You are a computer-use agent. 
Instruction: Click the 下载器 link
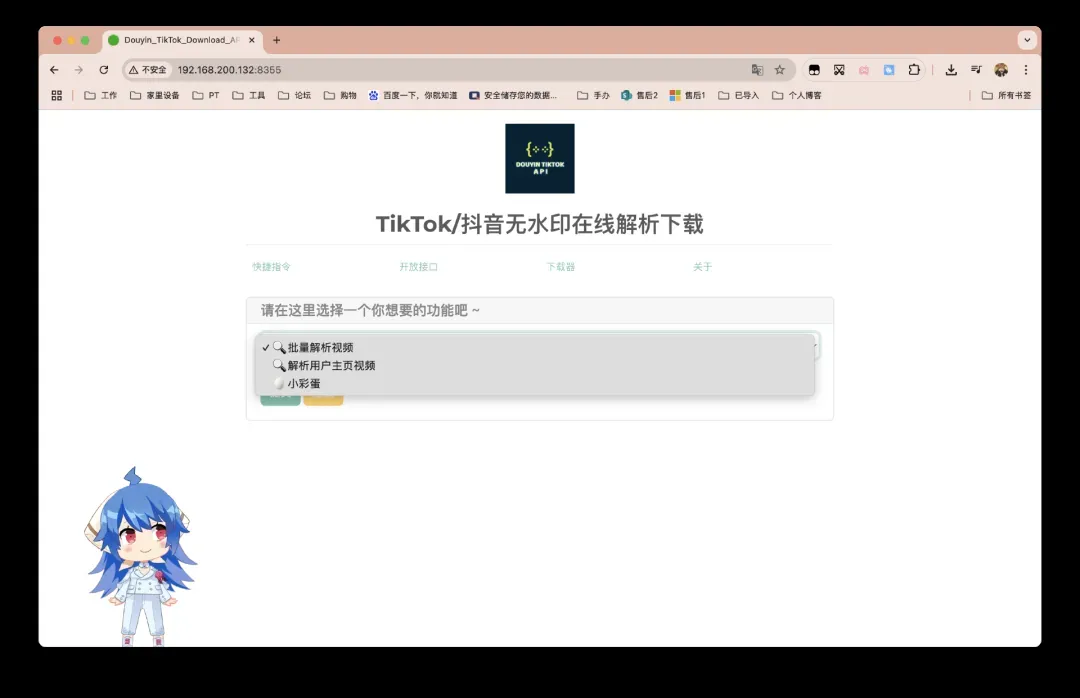click(560, 267)
